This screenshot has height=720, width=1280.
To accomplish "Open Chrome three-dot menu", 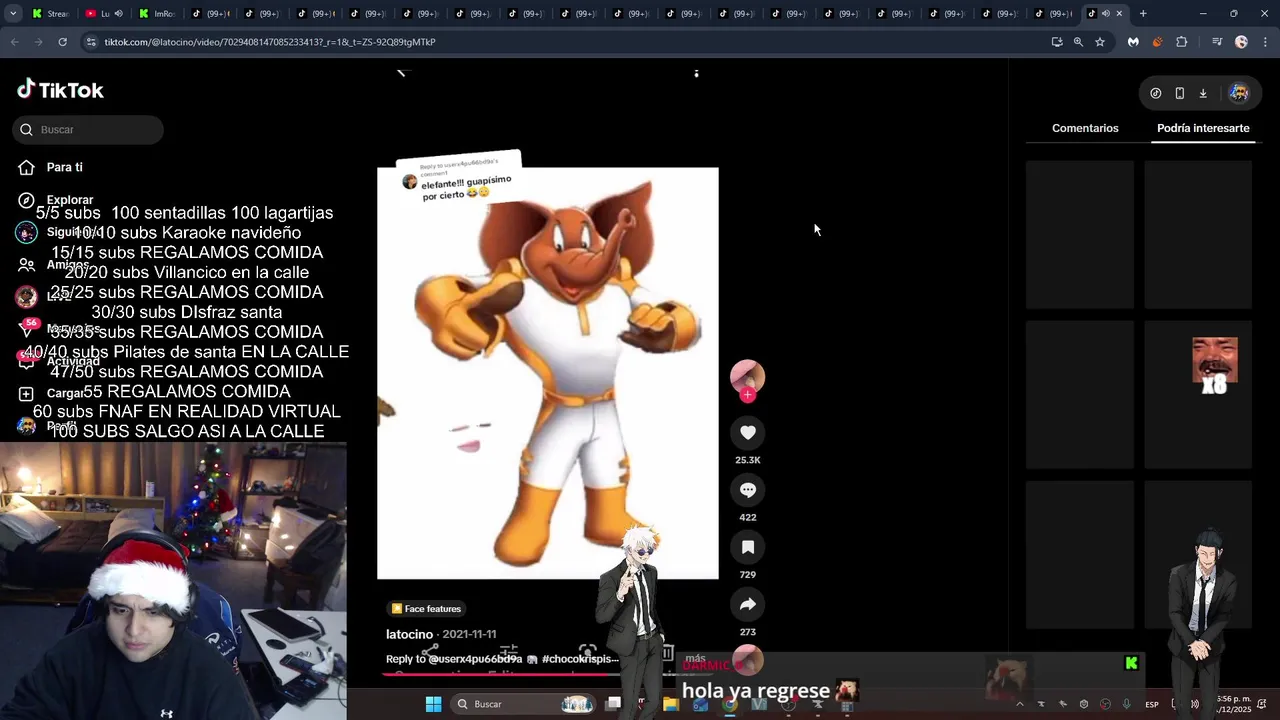I will [x=1266, y=42].
